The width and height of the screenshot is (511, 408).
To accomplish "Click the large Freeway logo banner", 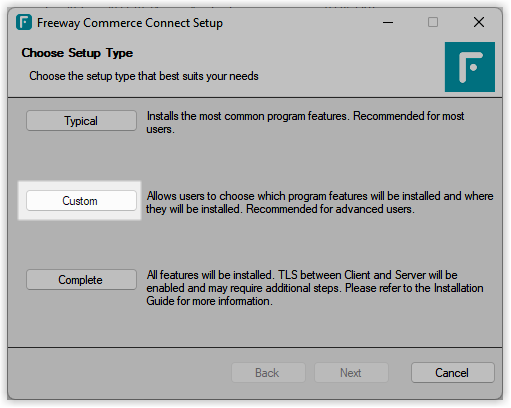I will tap(470, 67).
